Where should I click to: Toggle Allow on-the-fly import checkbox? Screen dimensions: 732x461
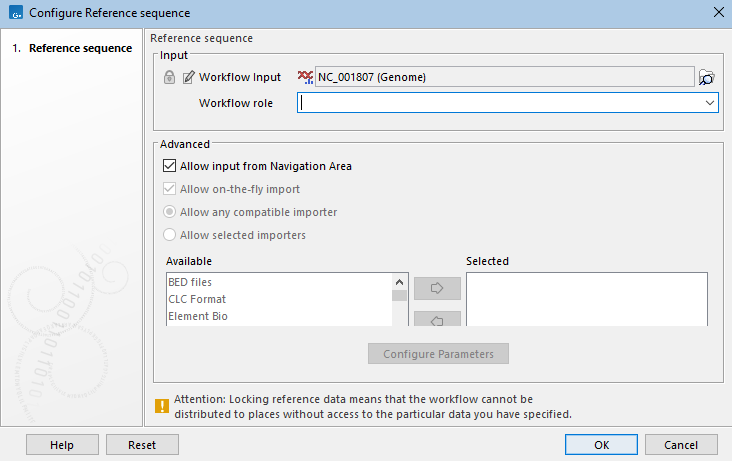tap(169, 189)
